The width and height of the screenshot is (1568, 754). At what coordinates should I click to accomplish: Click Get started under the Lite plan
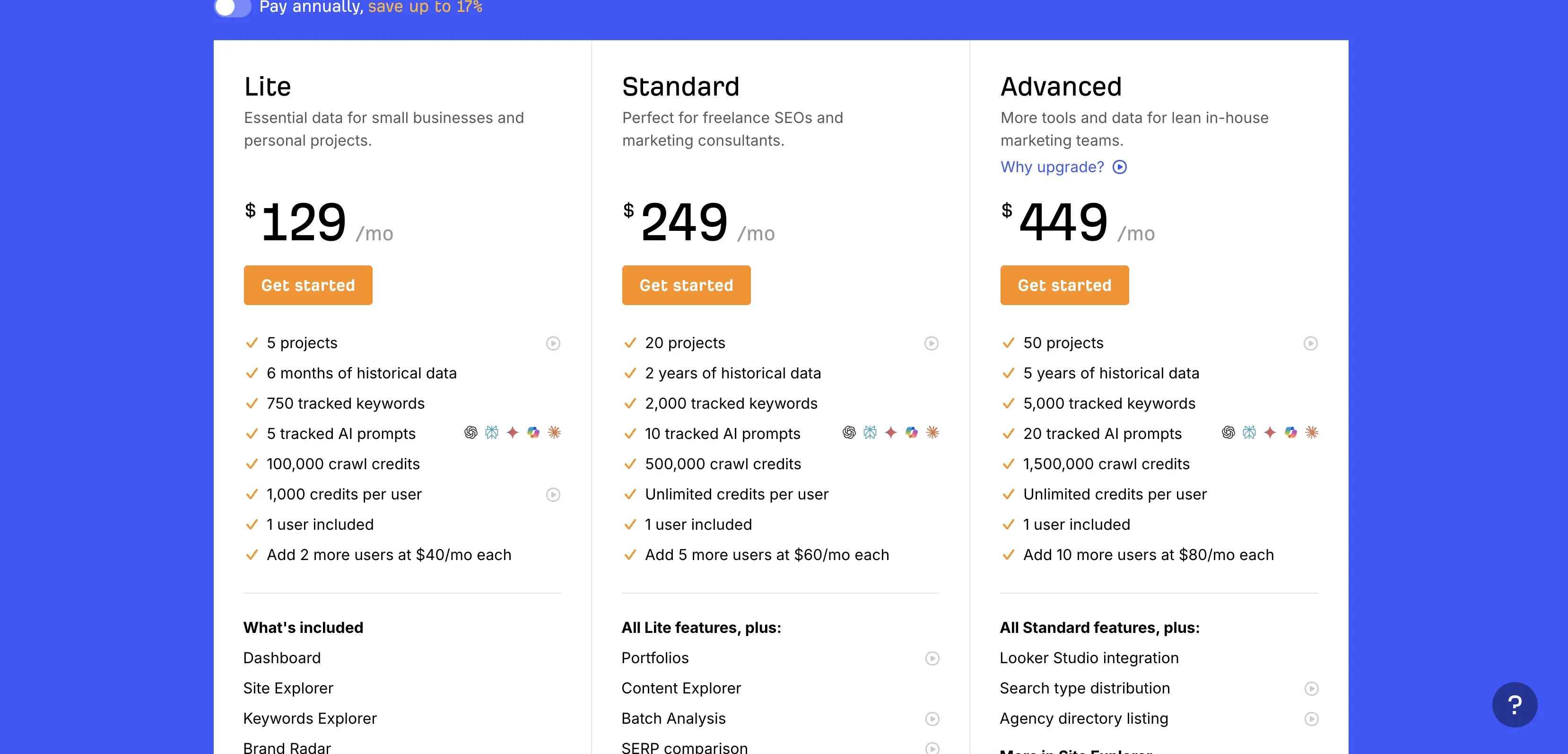(308, 285)
